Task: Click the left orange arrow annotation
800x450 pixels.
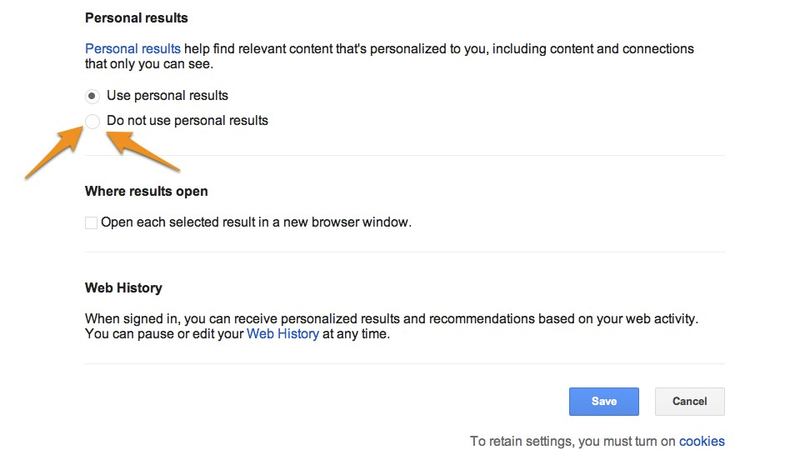Action: point(54,153)
